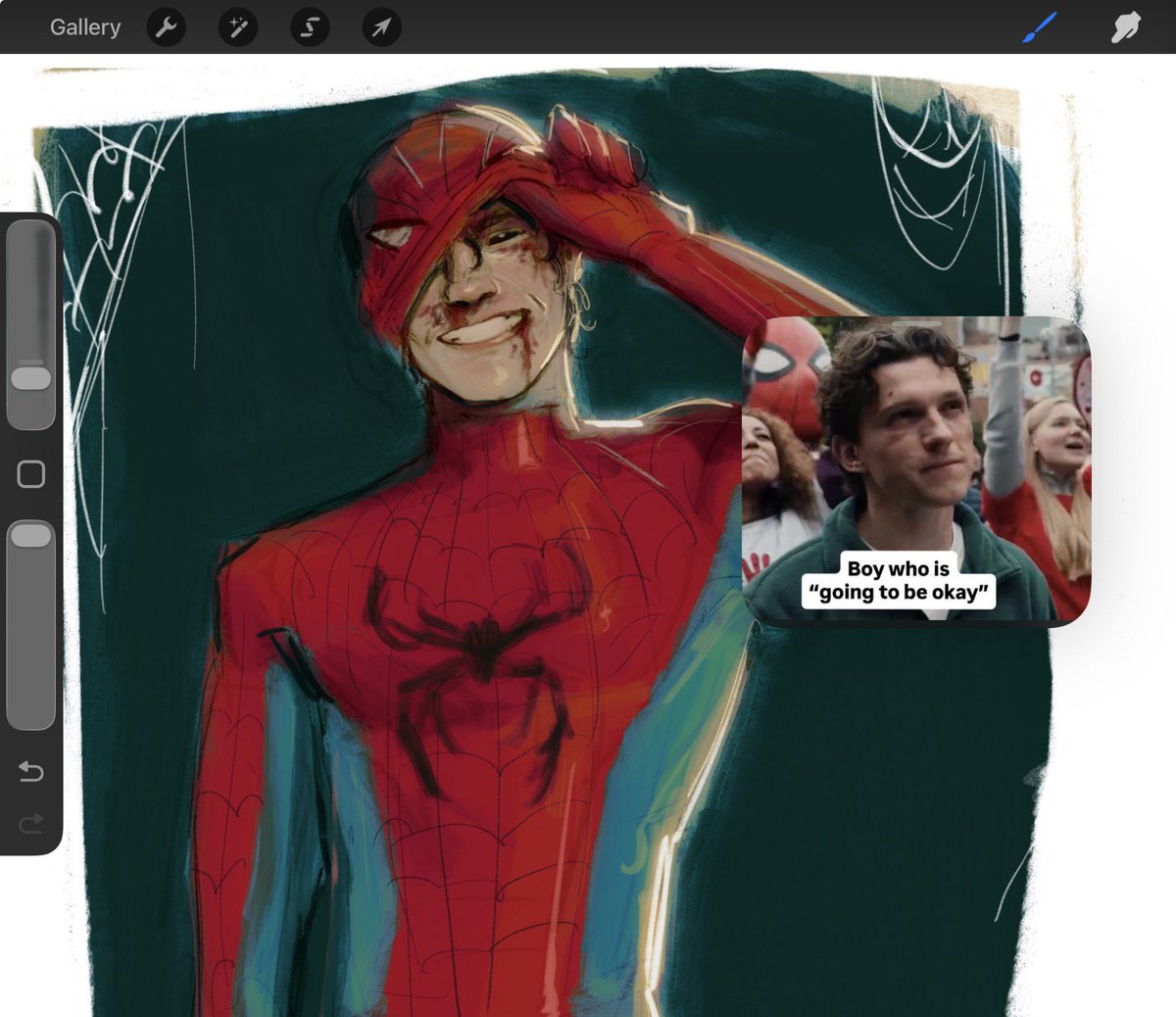Click the brush opacity slider handle
This screenshot has height=1017, width=1176.
[x=31, y=535]
